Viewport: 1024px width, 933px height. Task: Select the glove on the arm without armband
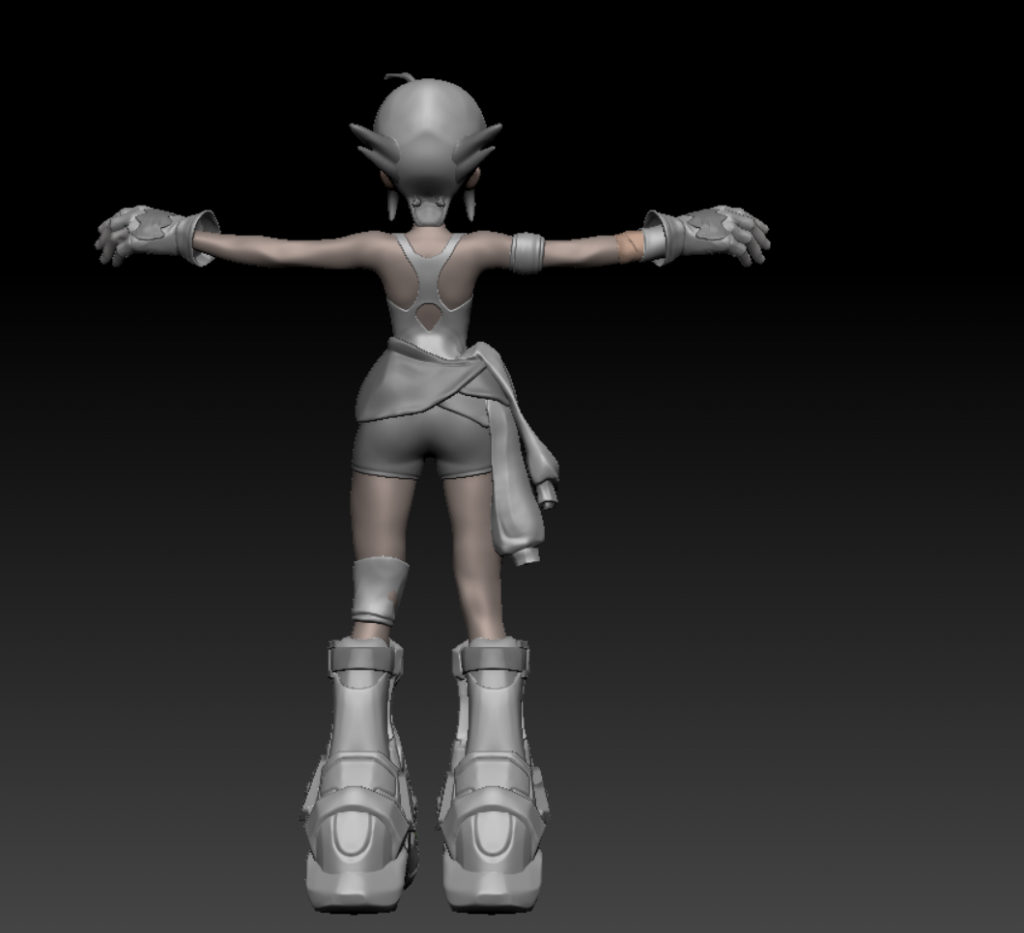click(150, 232)
